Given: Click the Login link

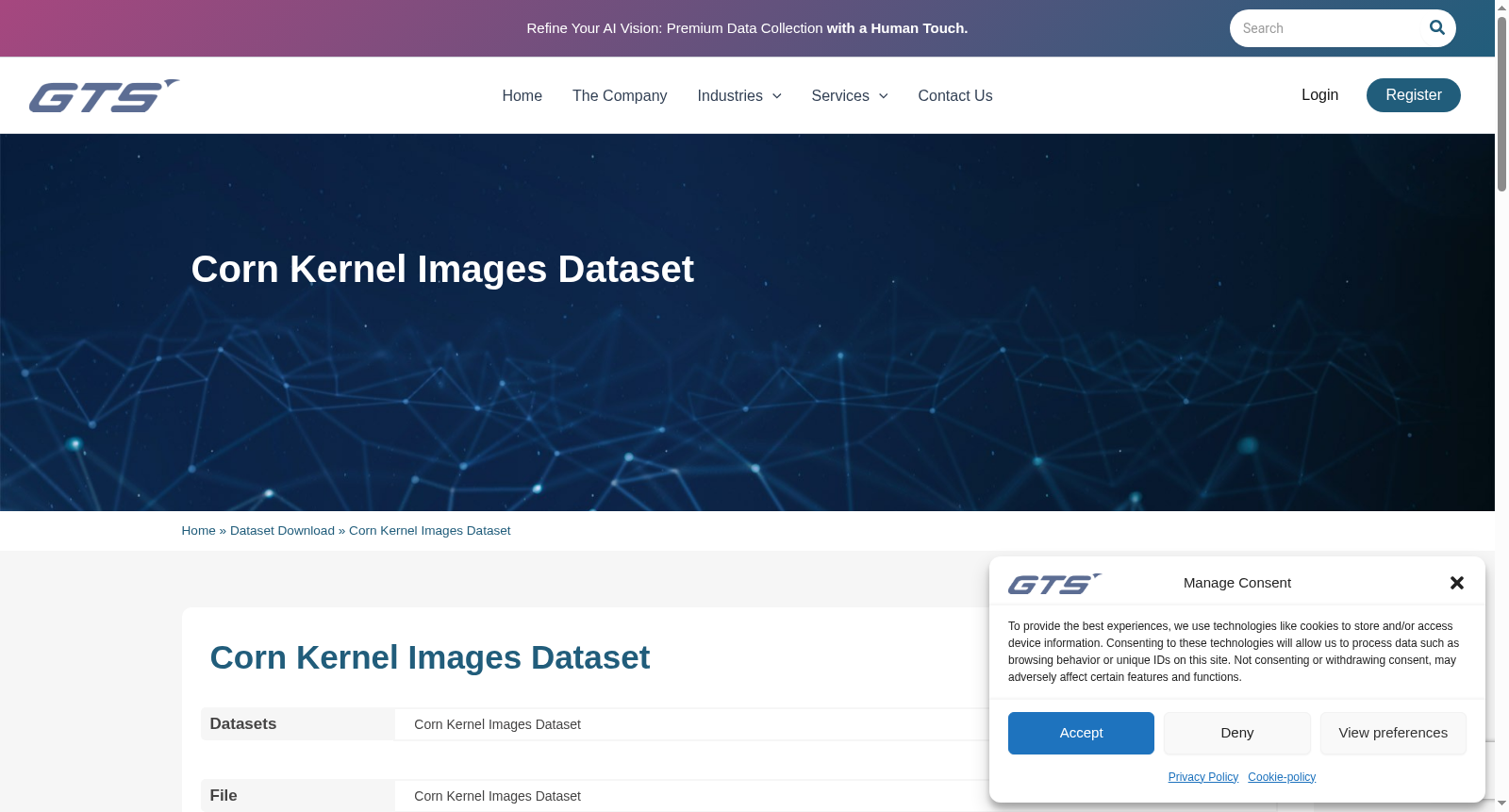Looking at the screenshot, I should tap(1319, 94).
